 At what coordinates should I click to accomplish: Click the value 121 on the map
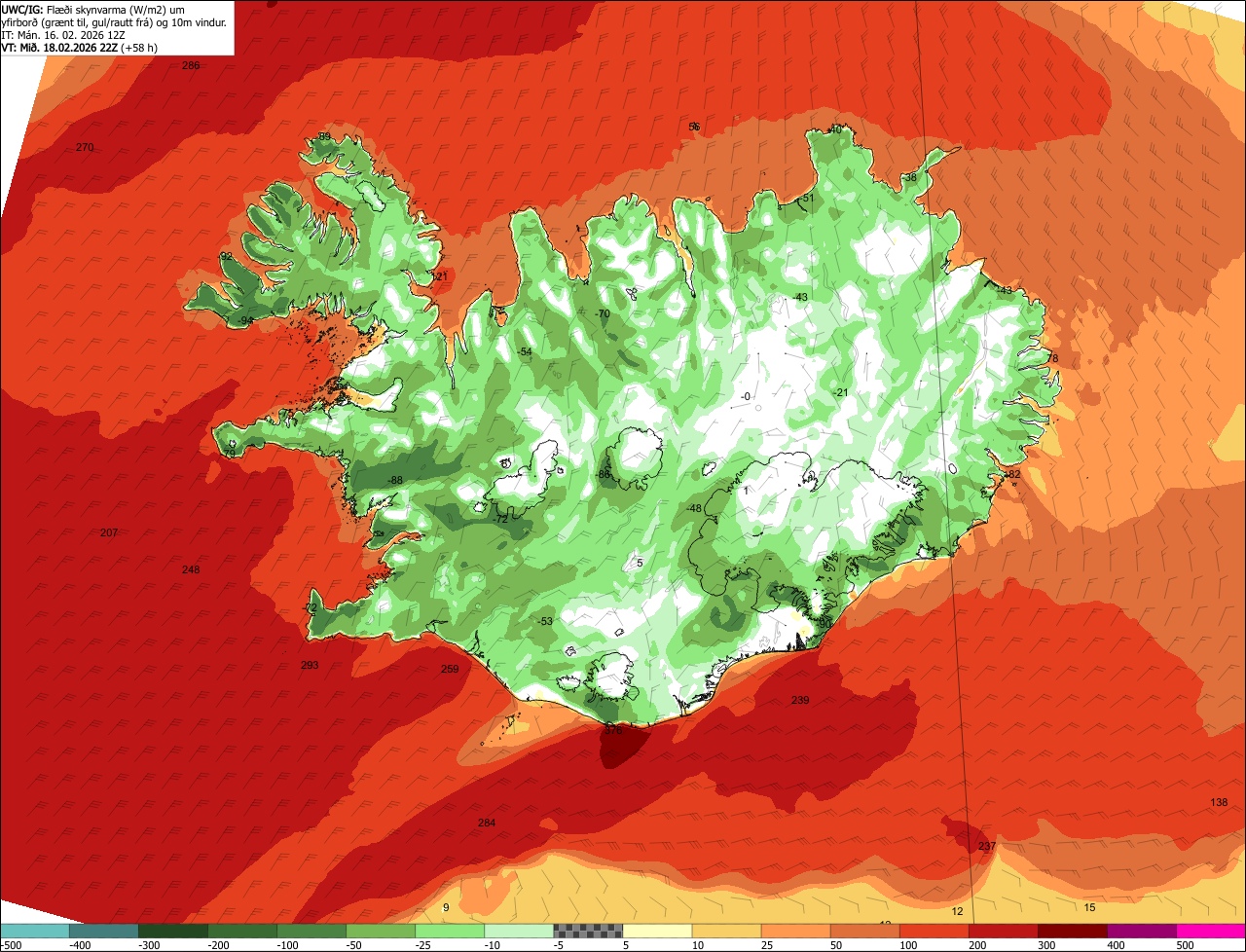(440, 276)
